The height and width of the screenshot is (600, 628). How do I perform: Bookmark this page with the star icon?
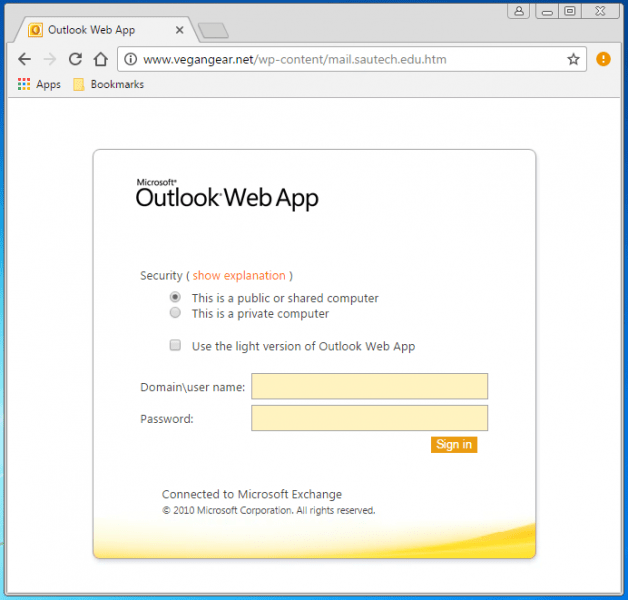point(573,59)
